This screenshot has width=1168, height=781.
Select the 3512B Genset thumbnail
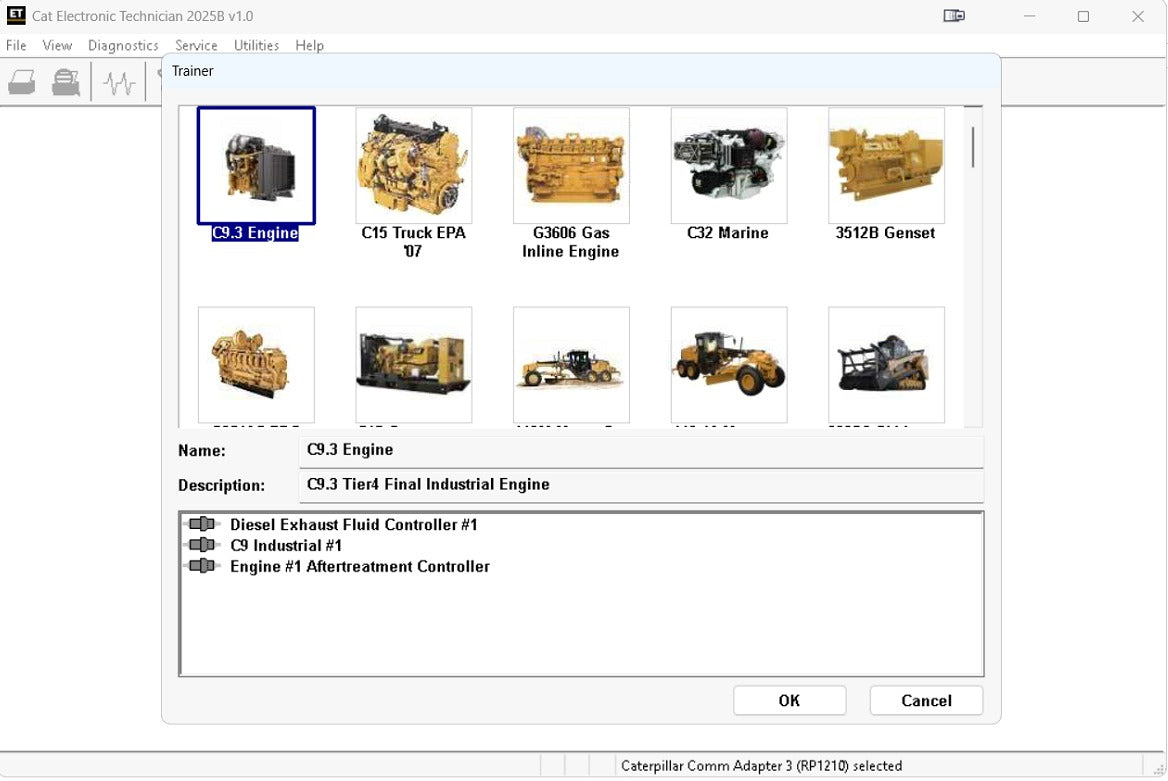tap(885, 165)
